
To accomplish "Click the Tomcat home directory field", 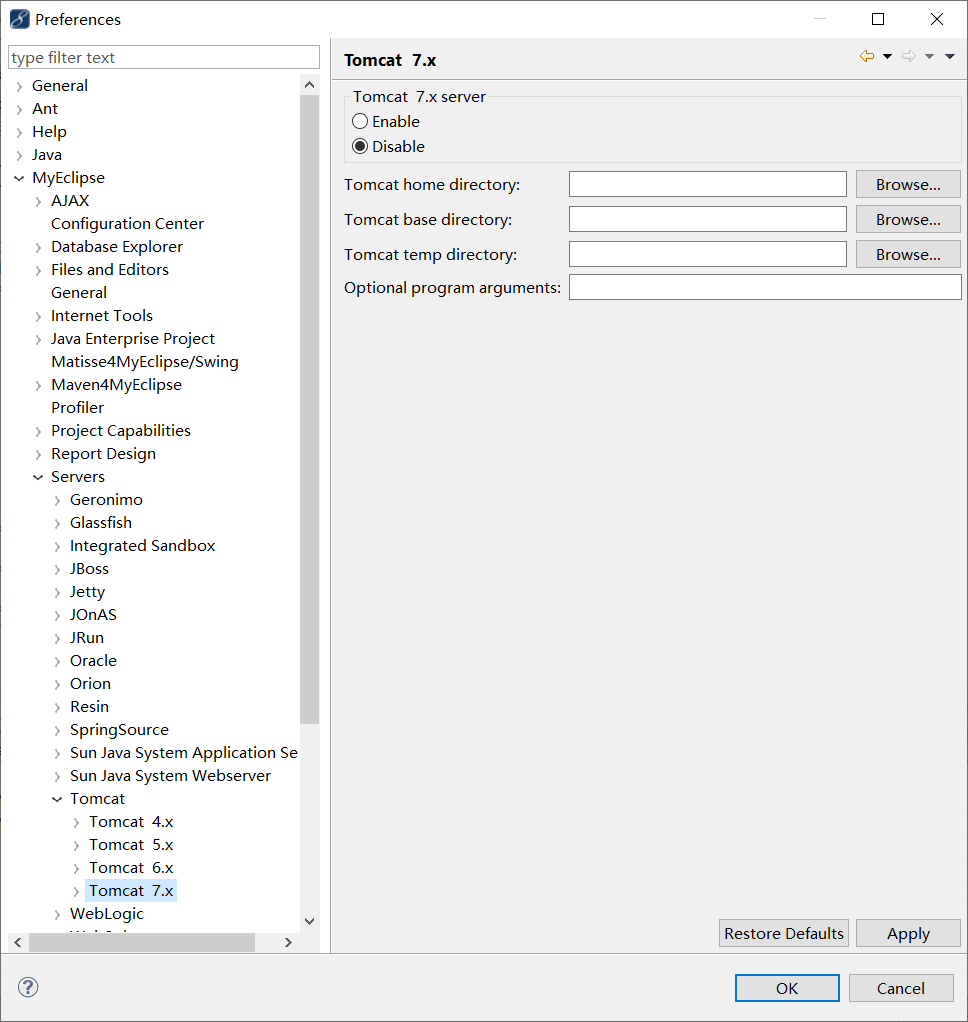I will (x=708, y=184).
